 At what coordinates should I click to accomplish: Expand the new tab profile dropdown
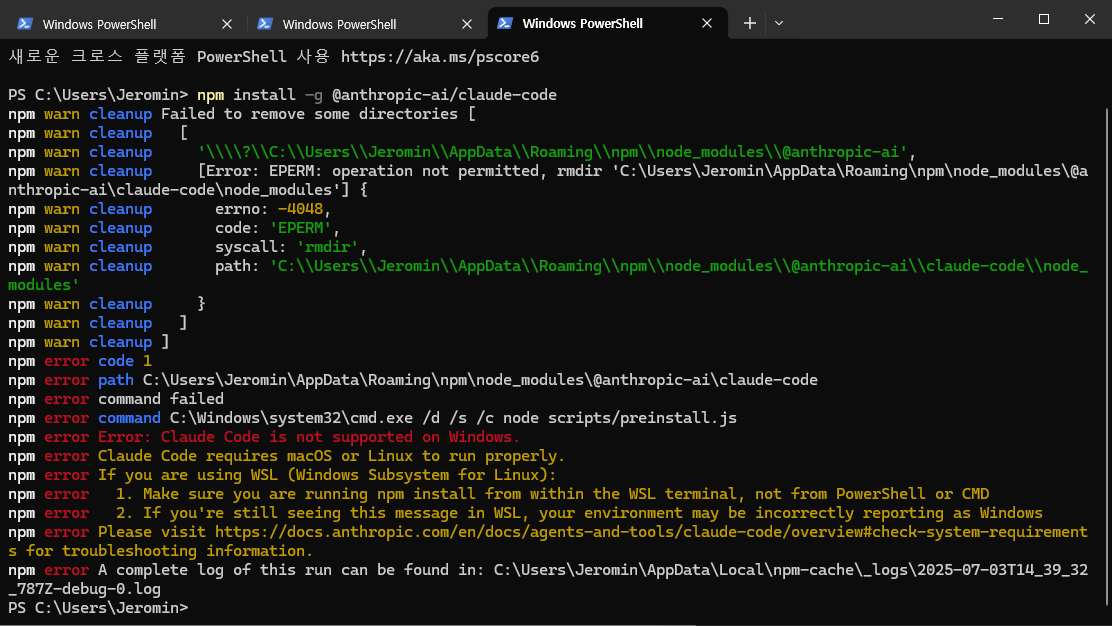tap(779, 23)
